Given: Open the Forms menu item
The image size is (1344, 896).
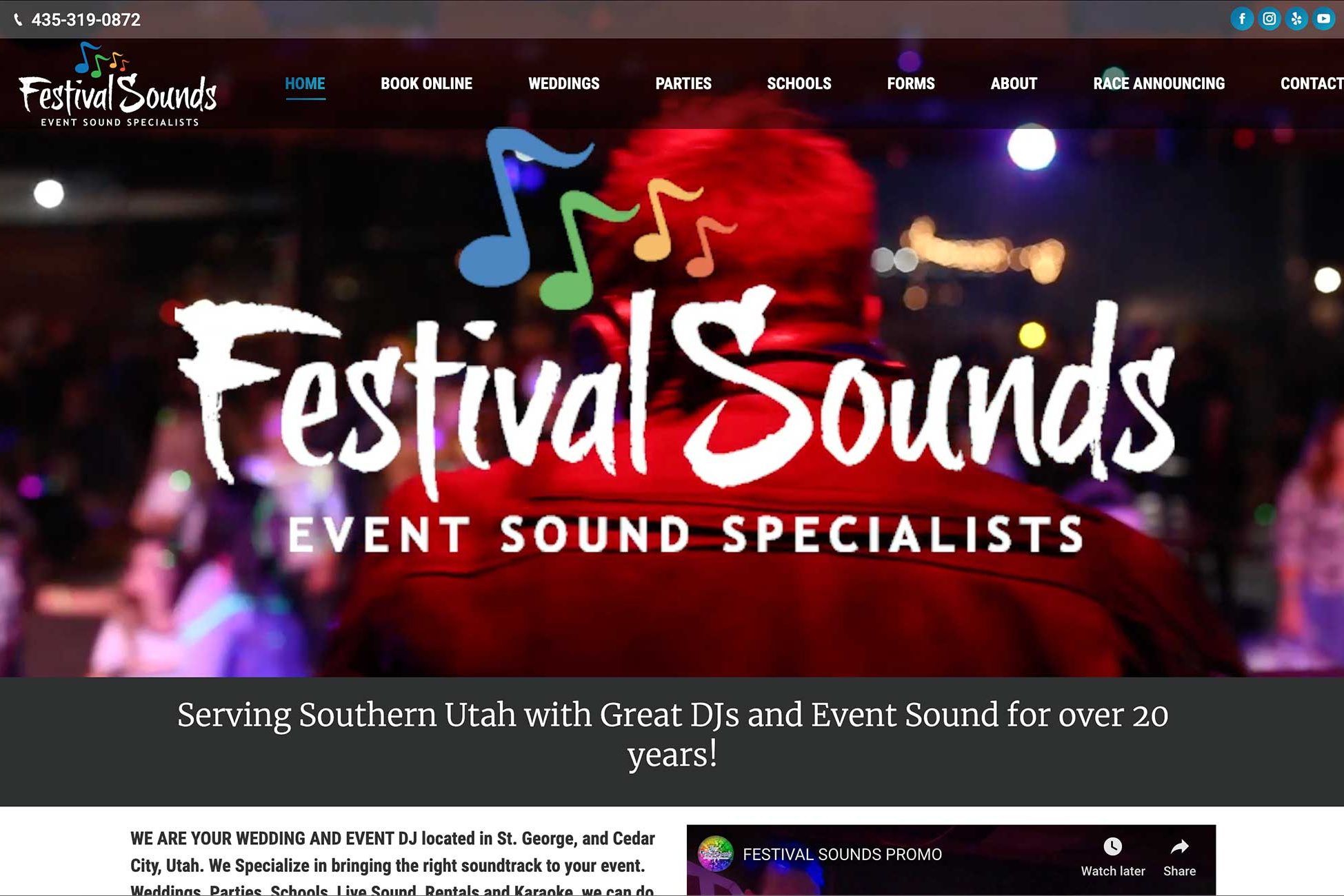Looking at the screenshot, I should [x=911, y=83].
